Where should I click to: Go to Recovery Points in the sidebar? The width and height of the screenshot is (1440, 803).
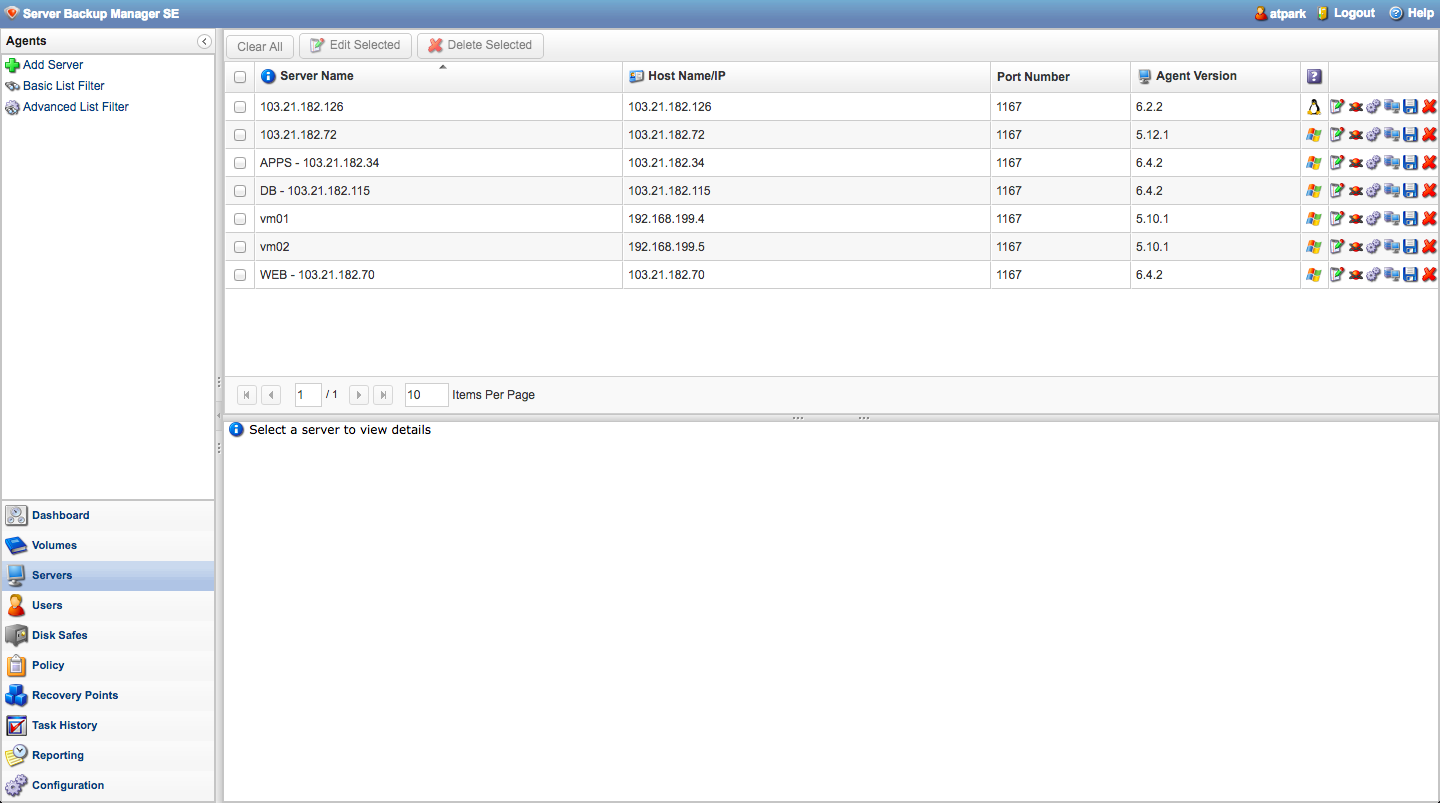coord(74,695)
